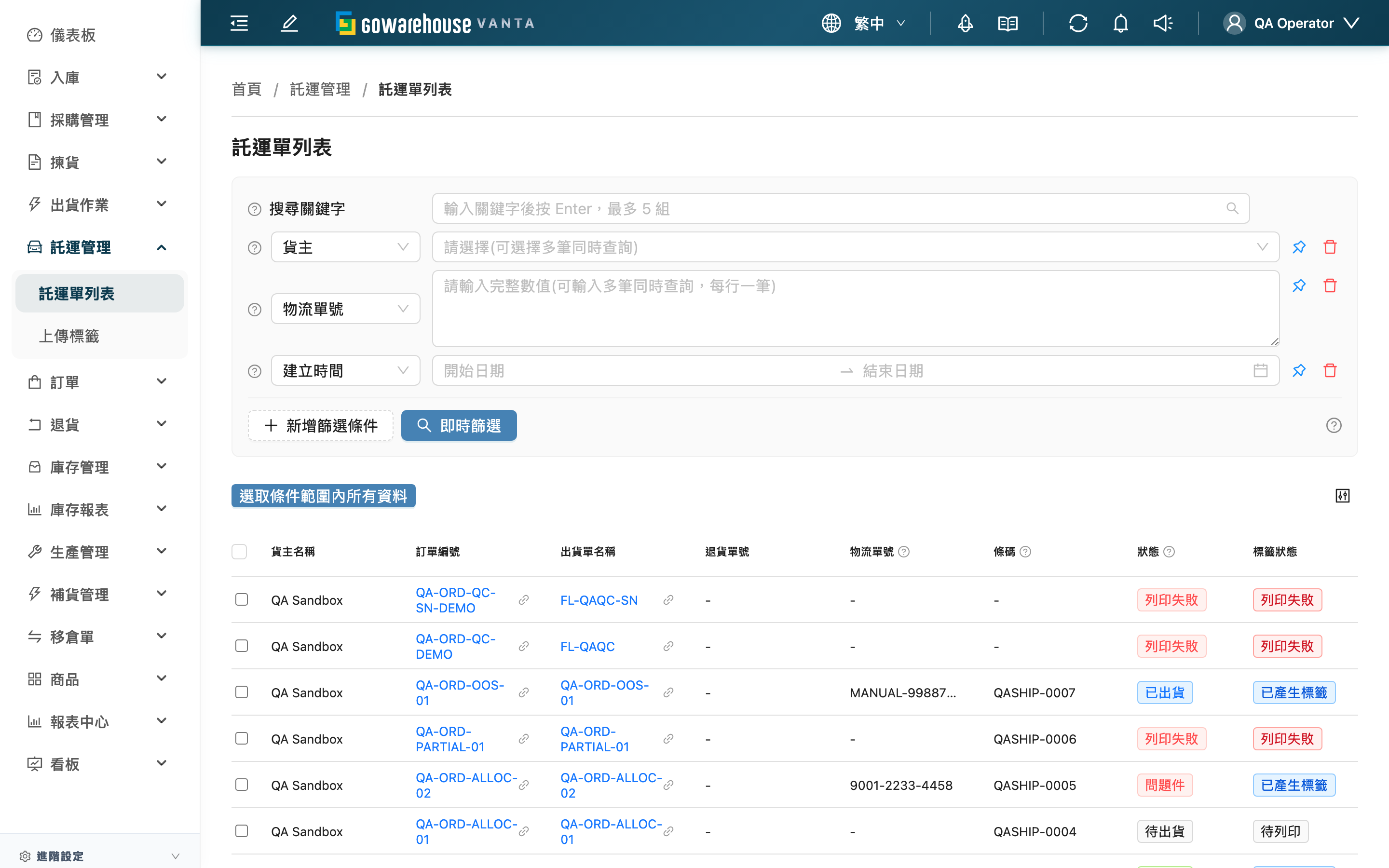The width and height of the screenshot is (1389, 868).
Task: Check the QA-ORD-OOS-01 row checkbox
Action: coord(242,692)
